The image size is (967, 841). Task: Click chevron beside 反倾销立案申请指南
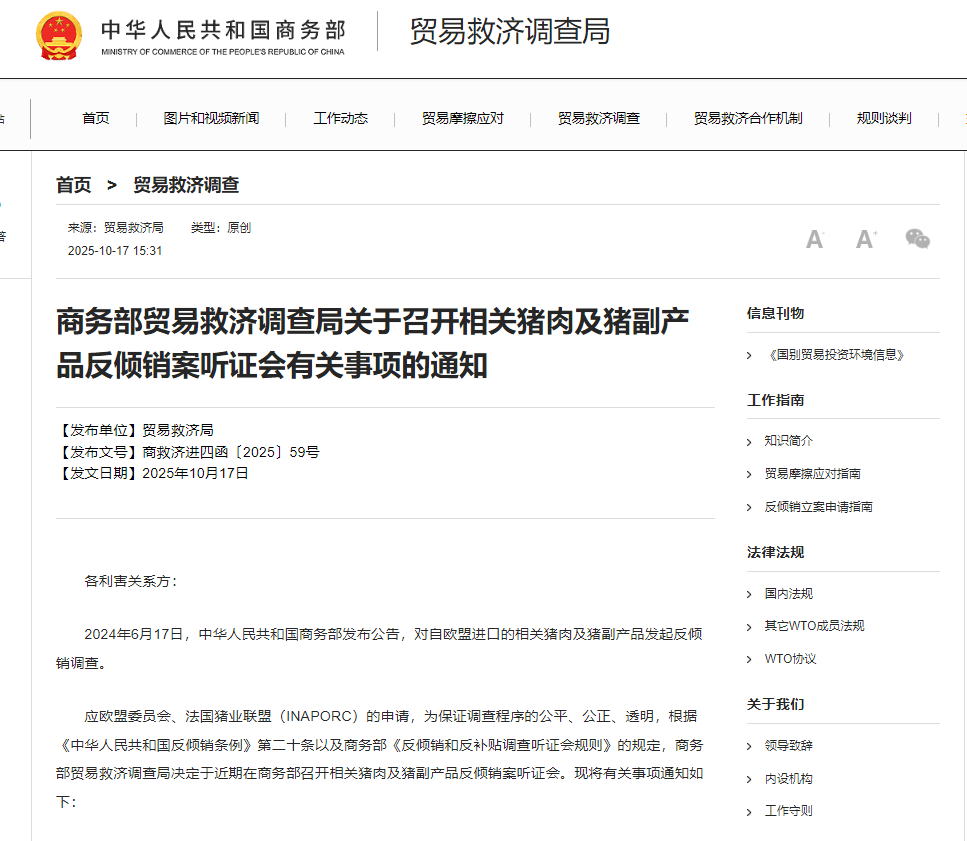tap(749, 508)
